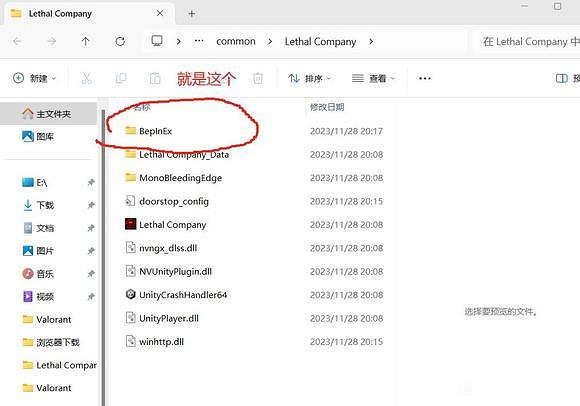The image size is (580, 406).
Task: Click the pin icon beside 图片
Action: (x=91, y=251)
